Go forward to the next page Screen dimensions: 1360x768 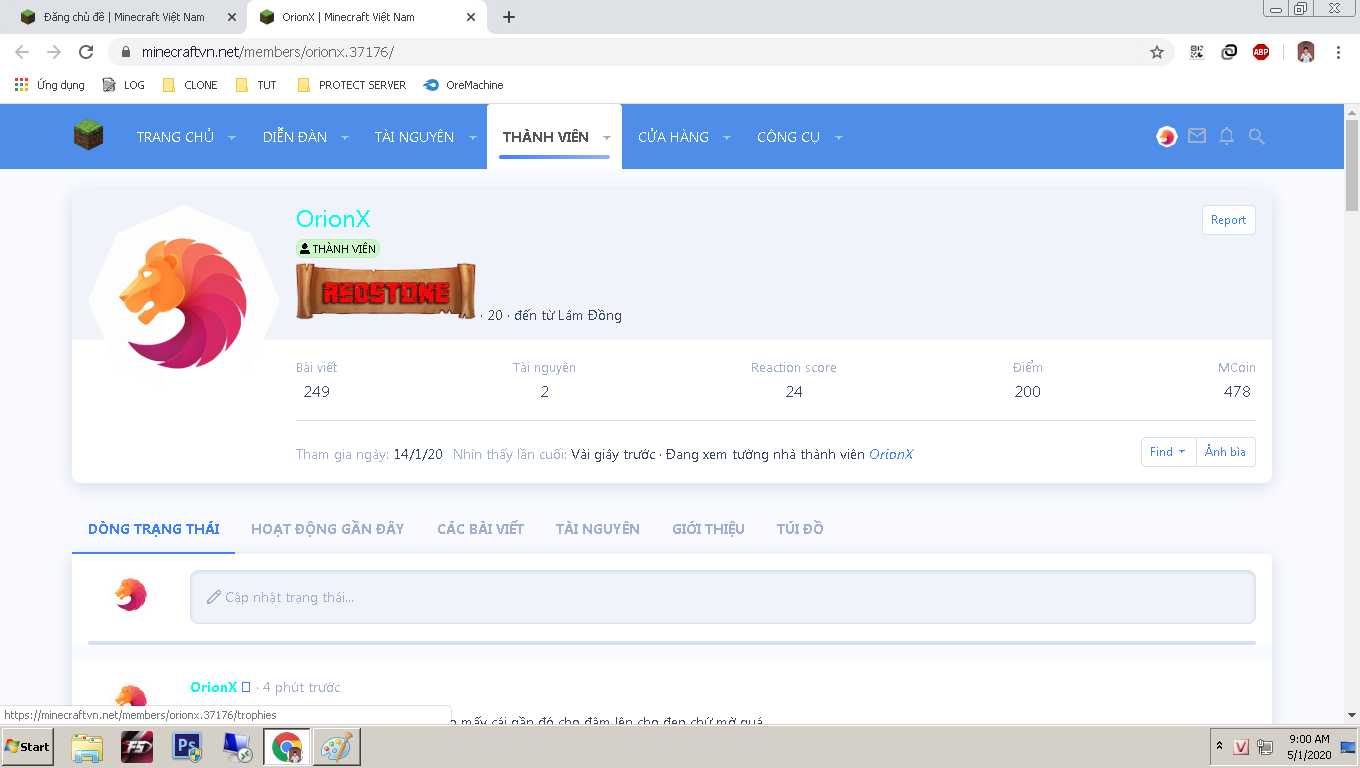(x=54, y=52)
